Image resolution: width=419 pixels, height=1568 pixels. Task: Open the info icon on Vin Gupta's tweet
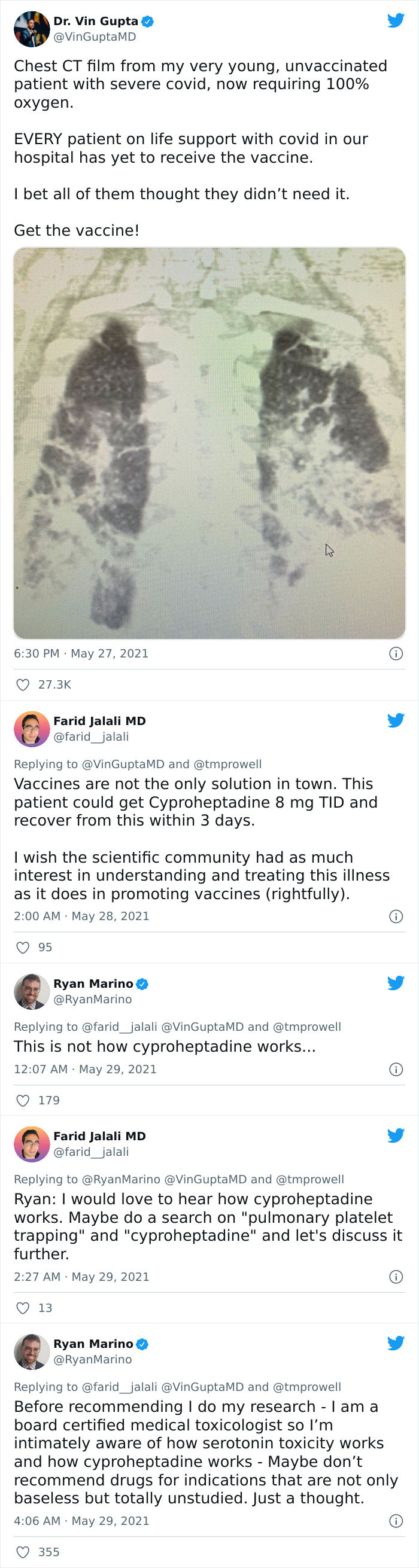(396, 654)
